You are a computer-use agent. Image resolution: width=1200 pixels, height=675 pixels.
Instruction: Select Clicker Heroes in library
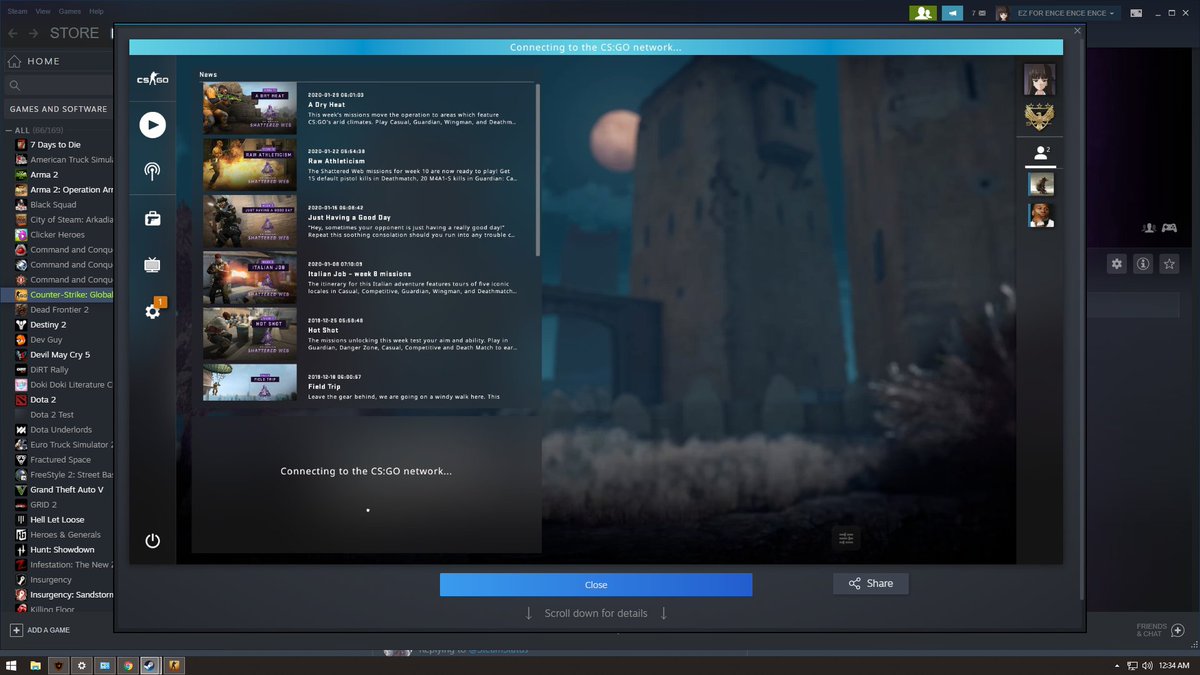tap(57, 235)
